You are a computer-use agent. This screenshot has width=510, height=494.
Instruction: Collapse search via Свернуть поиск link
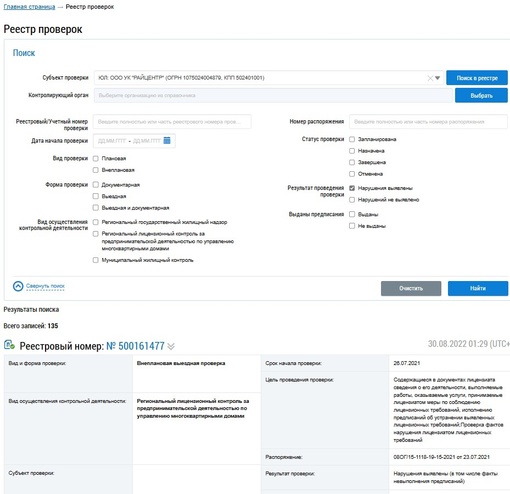[x=45, y=286]
